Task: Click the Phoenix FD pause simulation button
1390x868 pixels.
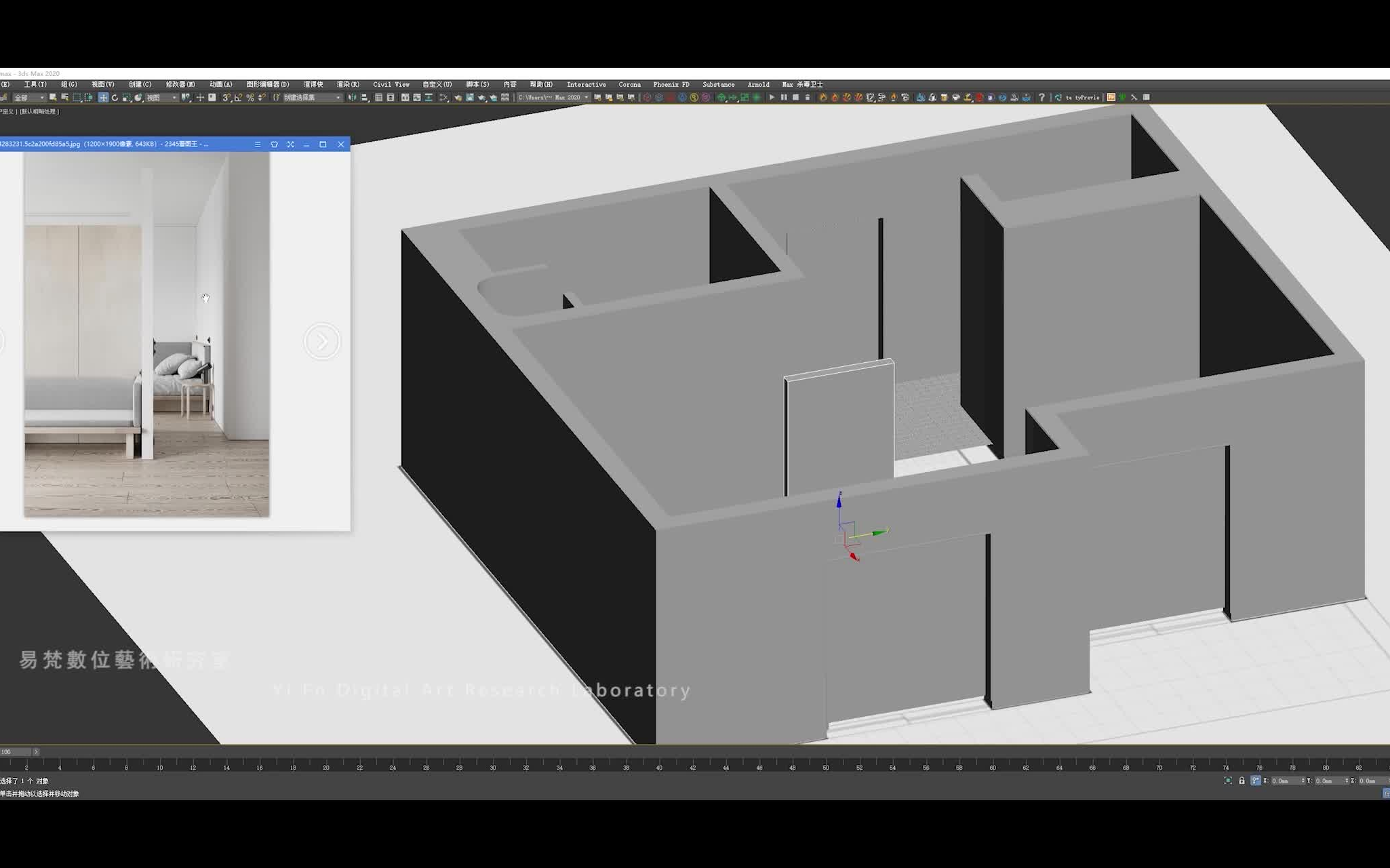Action: pyautogui.click(x=784, y=98)
